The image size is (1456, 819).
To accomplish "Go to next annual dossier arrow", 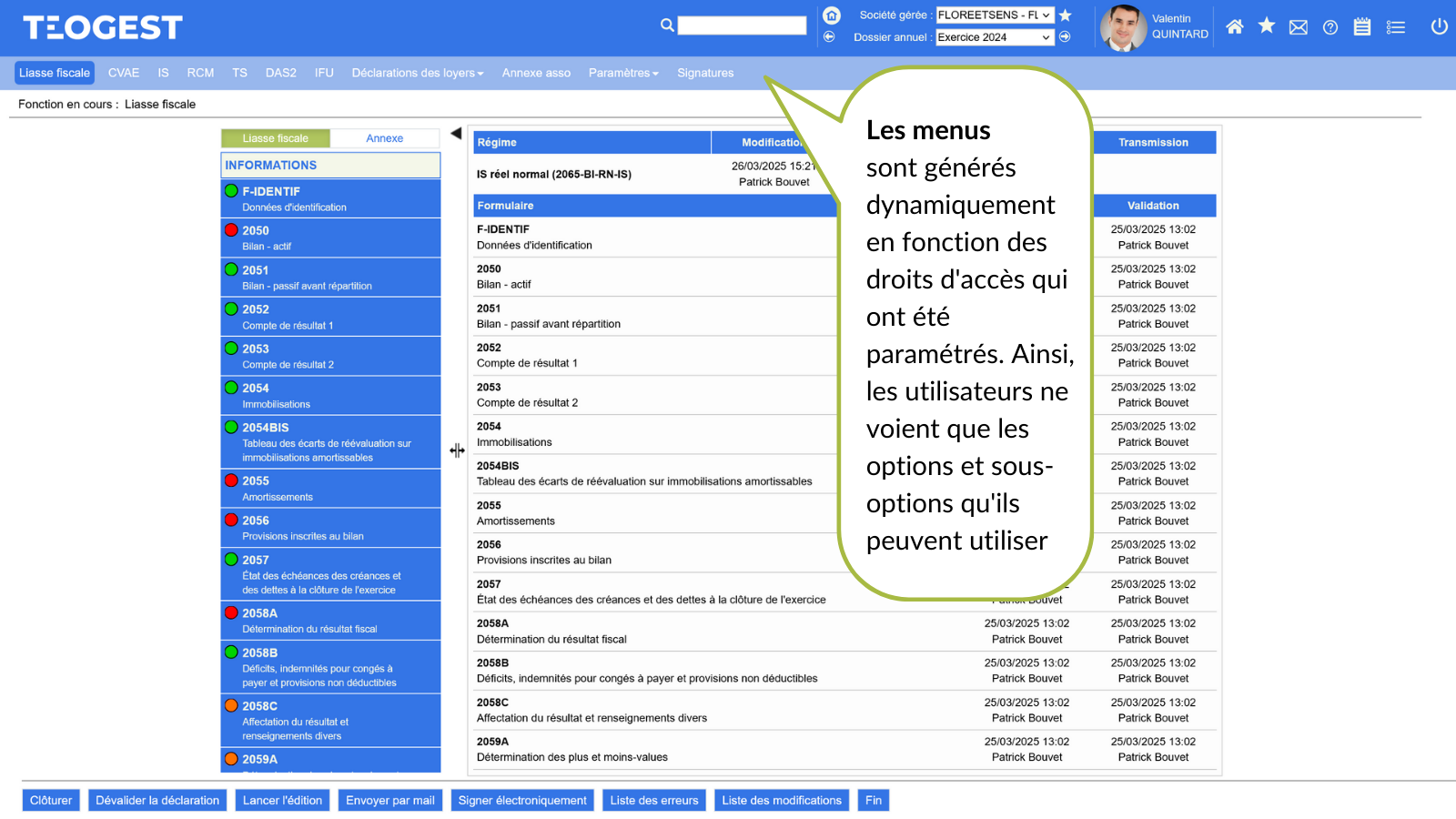I will point(1065,37).
